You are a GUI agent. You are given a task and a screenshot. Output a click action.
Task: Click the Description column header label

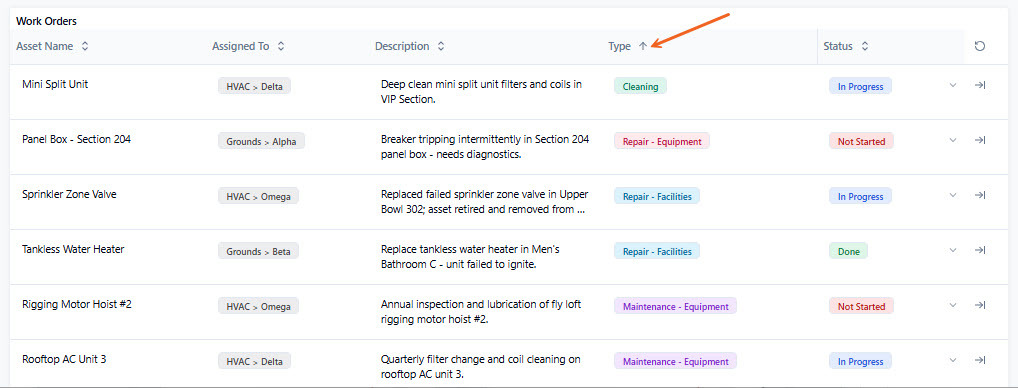tap(402, 47)
